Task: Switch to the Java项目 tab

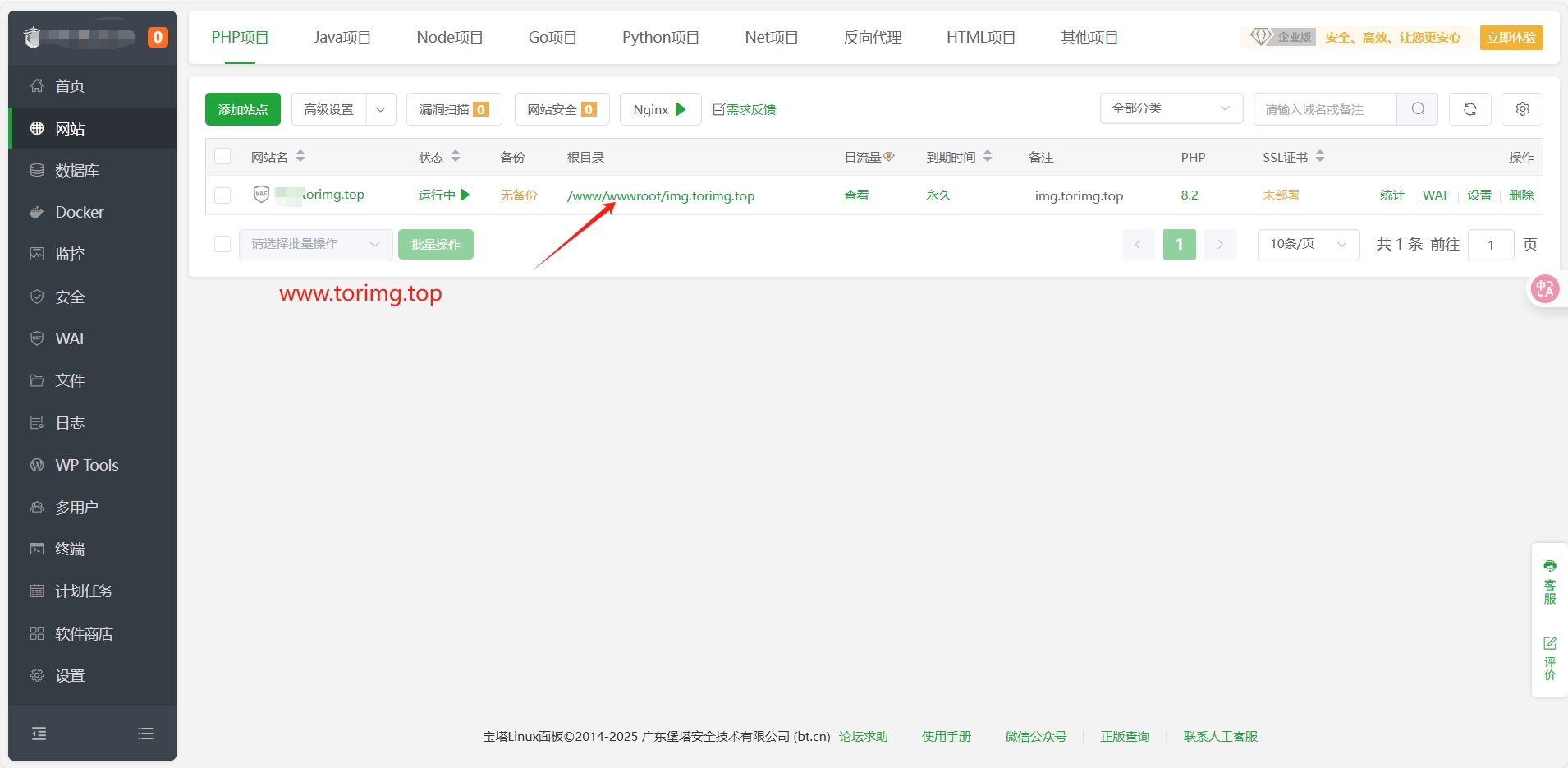Action: click(x=342, y=37)
